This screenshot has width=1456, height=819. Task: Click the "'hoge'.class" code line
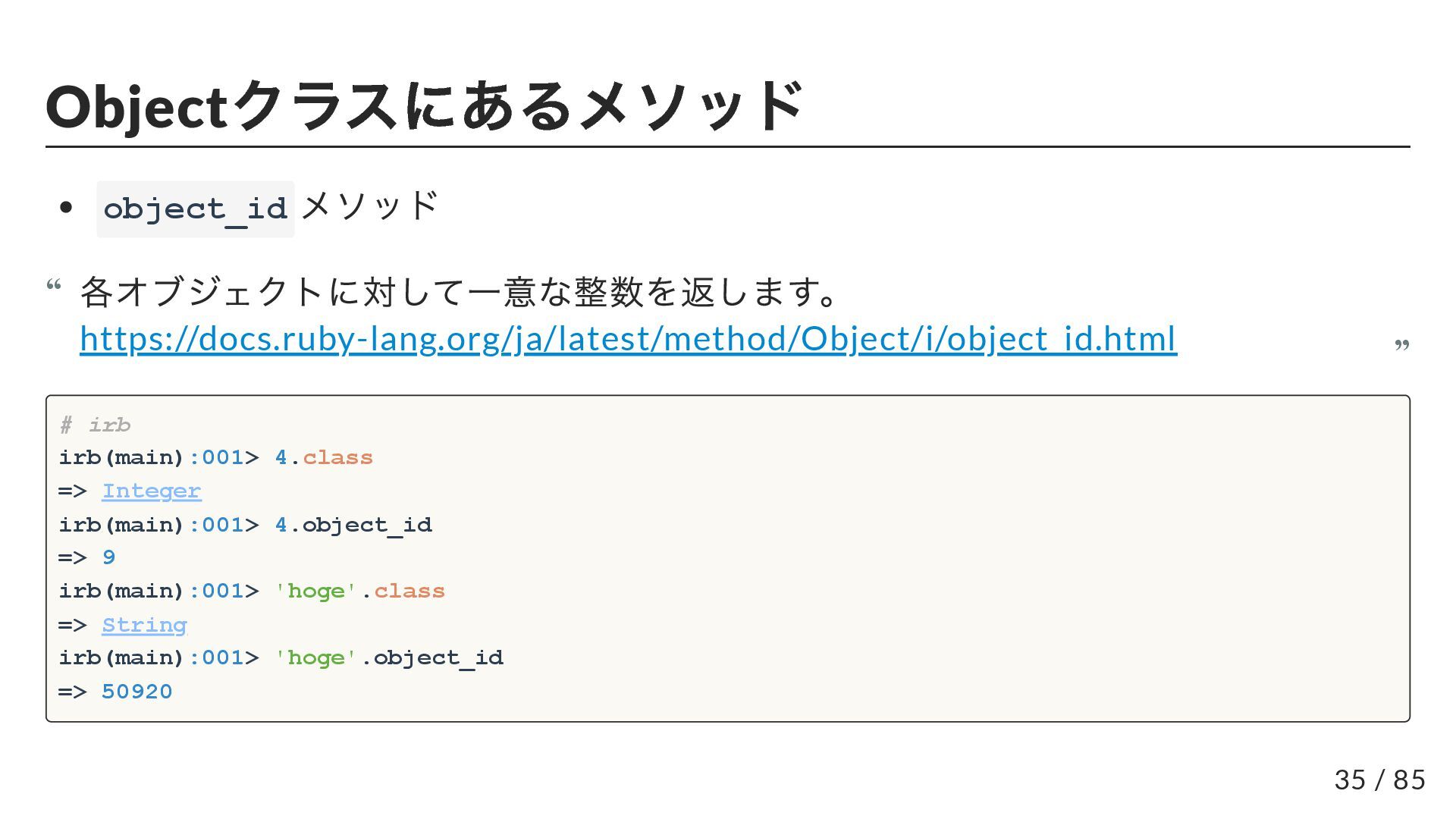coord(359,591)
